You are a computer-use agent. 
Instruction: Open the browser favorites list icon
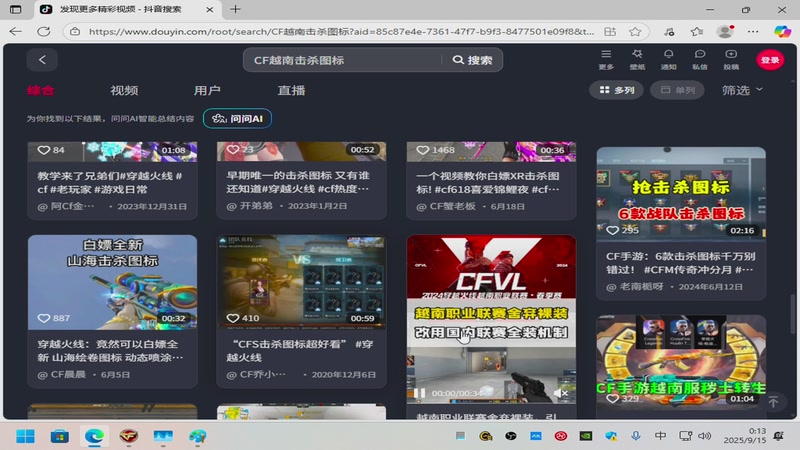click(697, 32)
